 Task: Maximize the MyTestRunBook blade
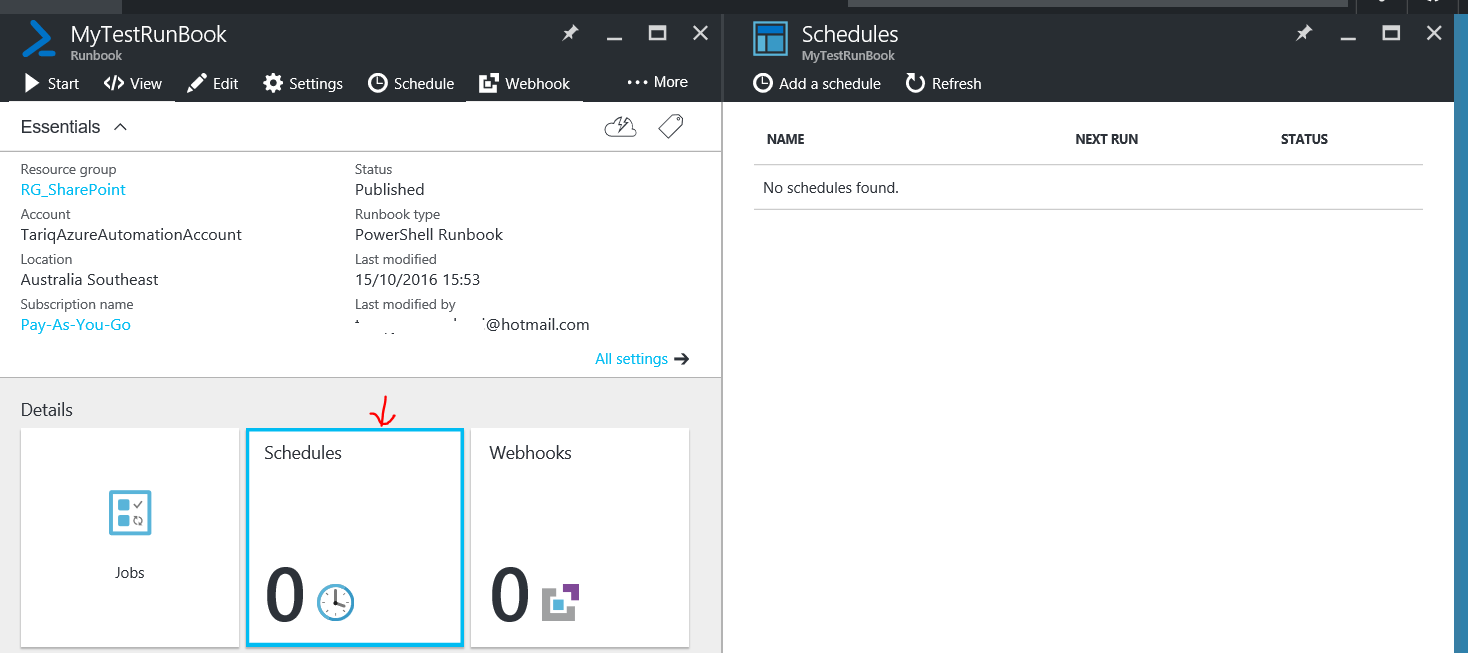pyautogui.click(x=657, y=33)
